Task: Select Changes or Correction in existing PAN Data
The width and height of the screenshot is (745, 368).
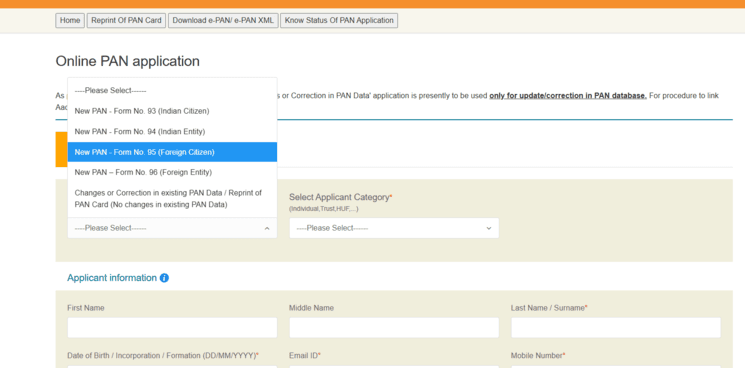Action: coord(172,199)
